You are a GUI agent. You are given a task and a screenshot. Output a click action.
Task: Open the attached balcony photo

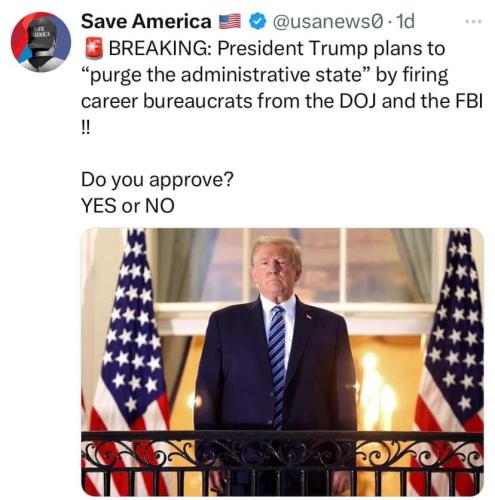[x=282, y=362]
